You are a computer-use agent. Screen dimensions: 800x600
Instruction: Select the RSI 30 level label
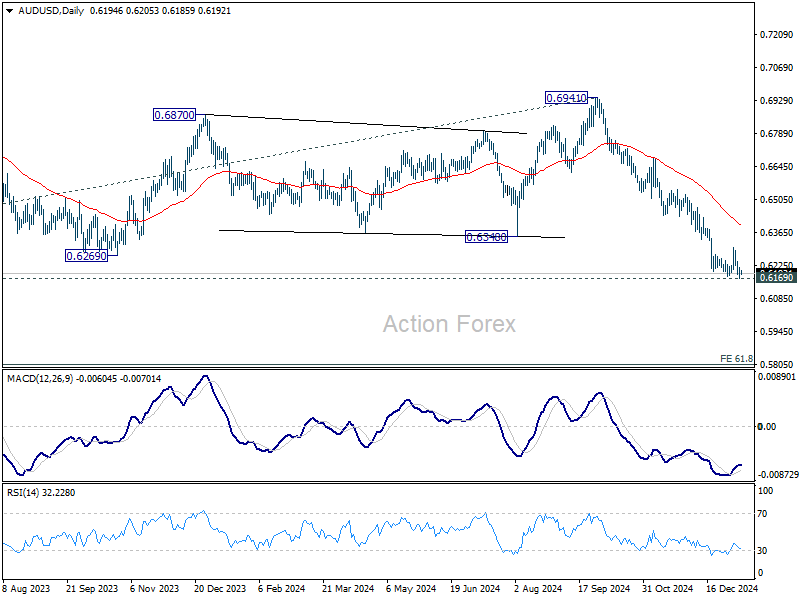pos(762,551)
